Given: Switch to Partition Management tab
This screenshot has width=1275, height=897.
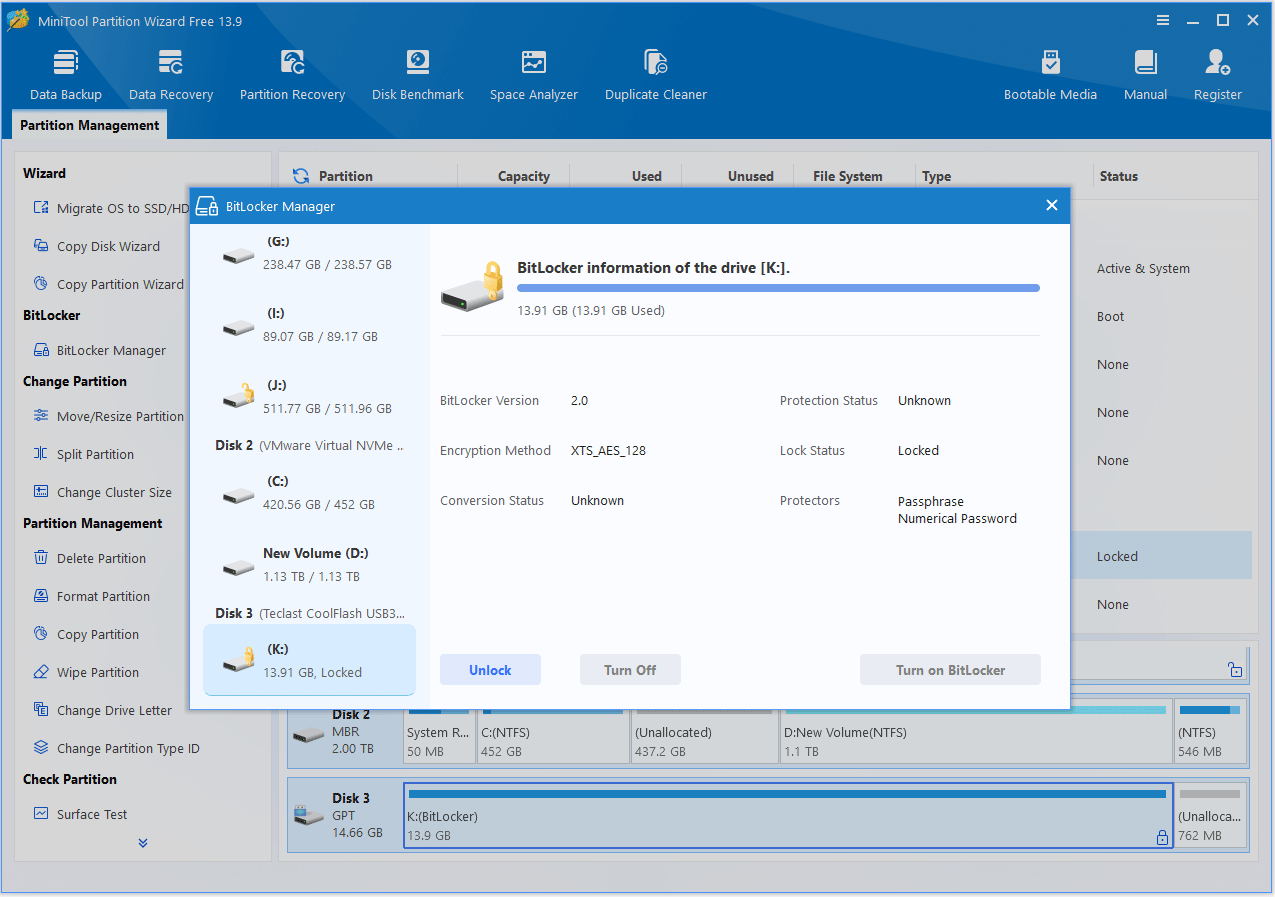Looking at the screenshot, I should [x=90, y=125].
